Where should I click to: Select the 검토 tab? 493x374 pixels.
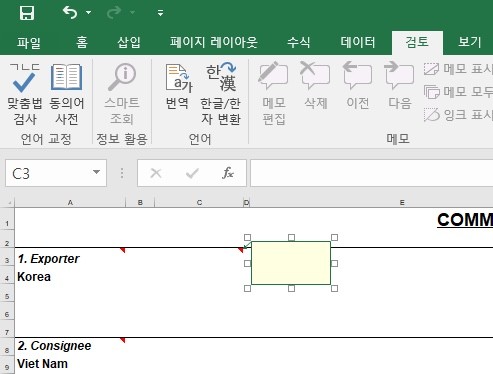417,43
